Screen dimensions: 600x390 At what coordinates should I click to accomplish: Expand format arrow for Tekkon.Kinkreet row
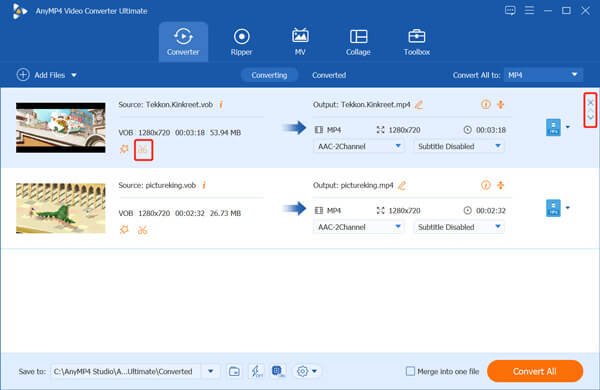point(568,127)
